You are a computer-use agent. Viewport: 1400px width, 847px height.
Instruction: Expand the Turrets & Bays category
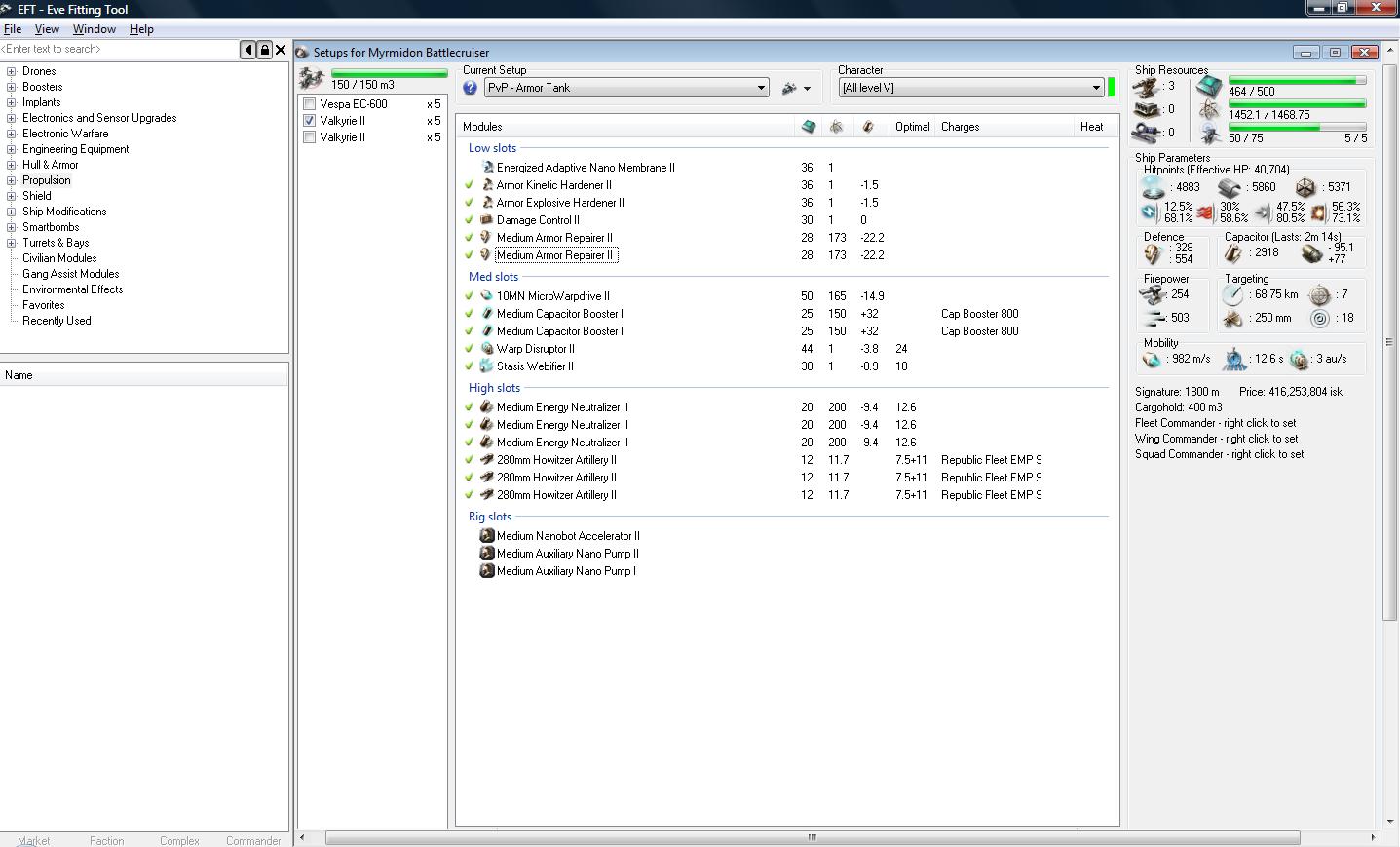click(12, 243)
